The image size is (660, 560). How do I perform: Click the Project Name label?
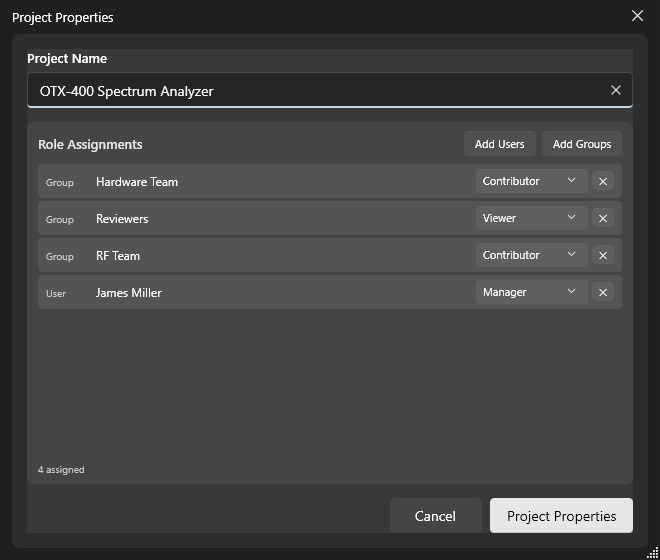67,59
